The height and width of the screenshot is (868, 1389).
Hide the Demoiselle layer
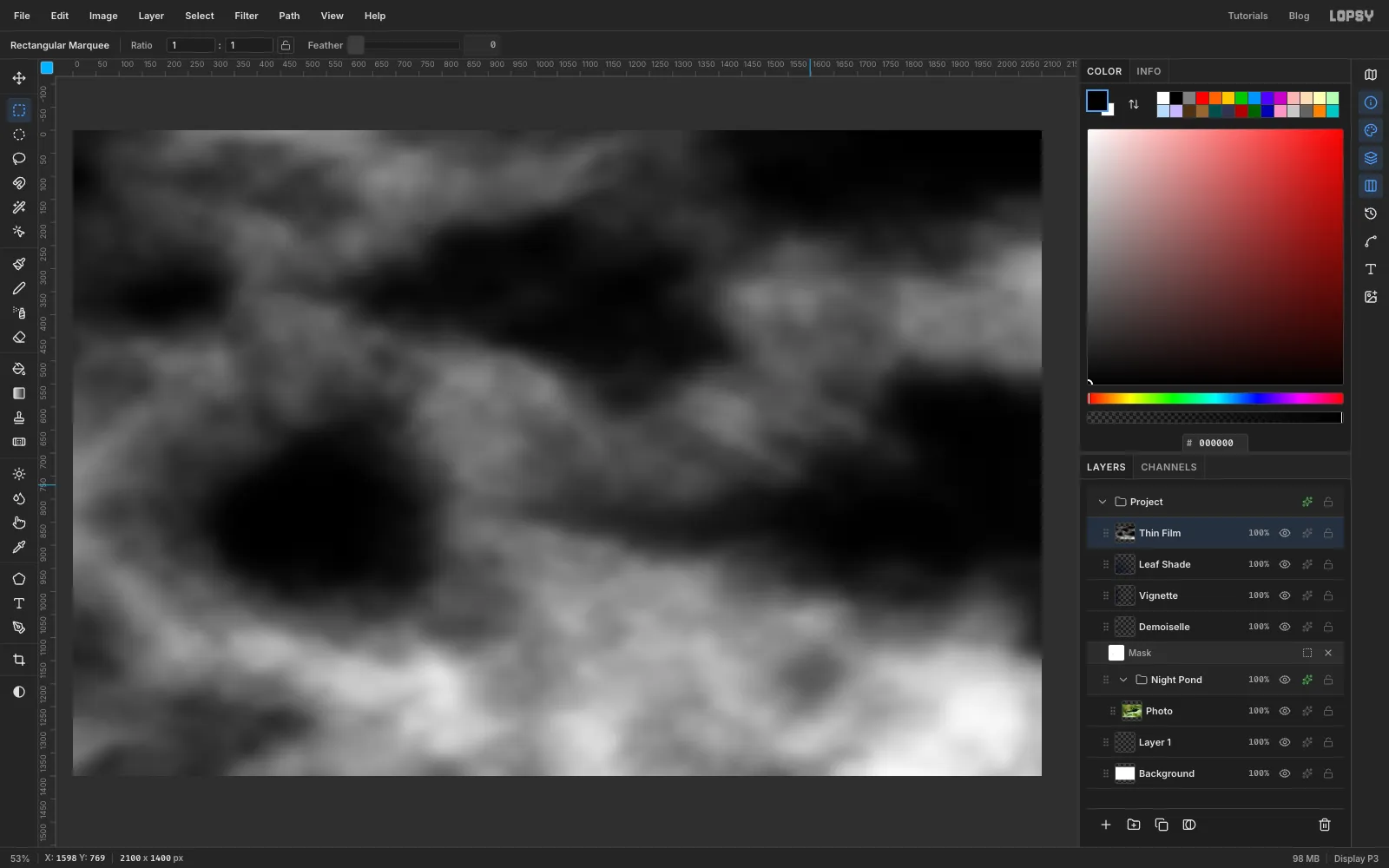coord(1285,627)
